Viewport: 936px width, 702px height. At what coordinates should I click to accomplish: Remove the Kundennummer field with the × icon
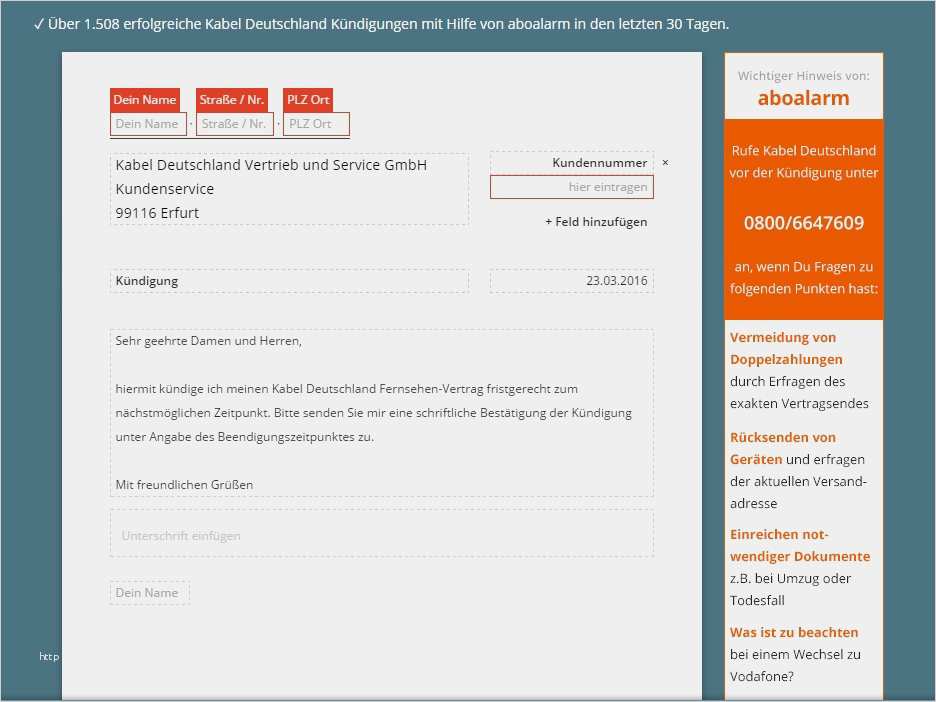665,162
